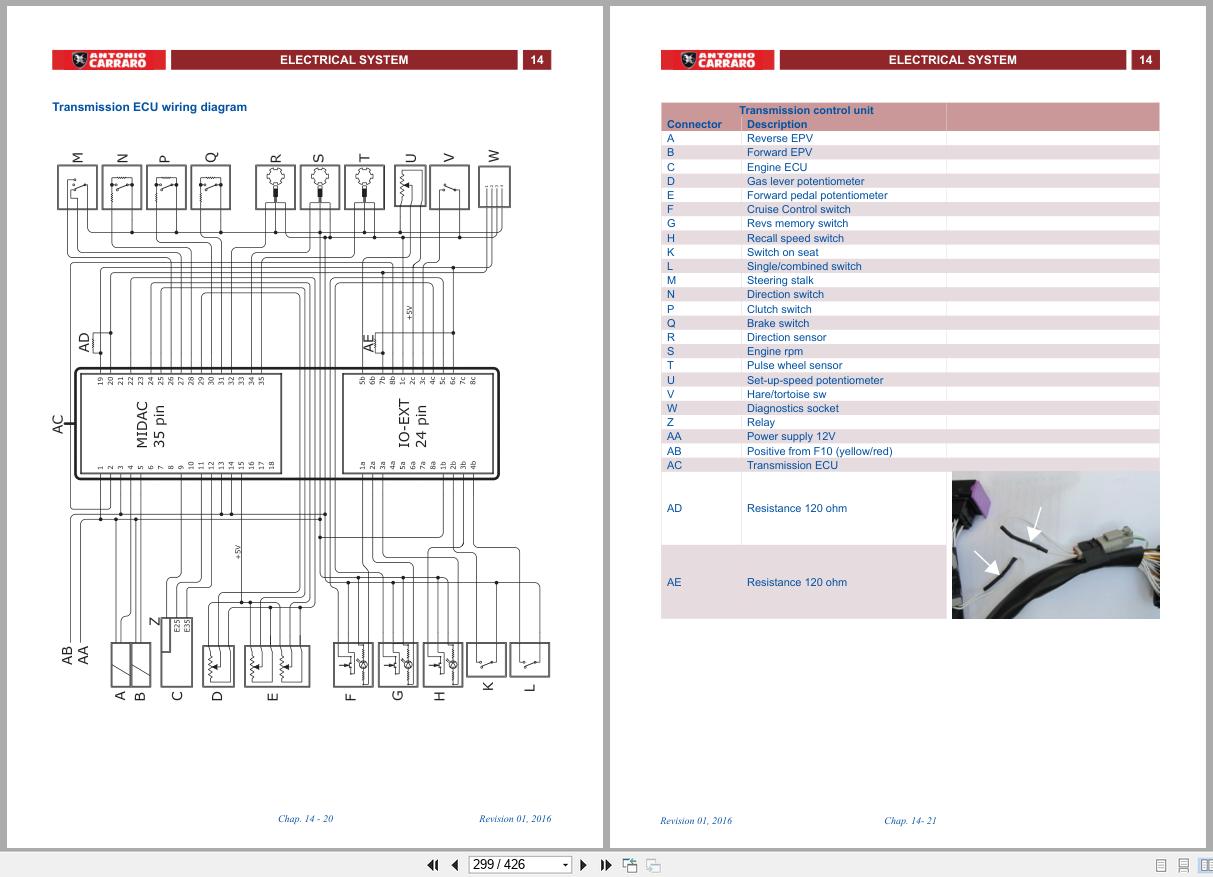Click the 14 chapter badge on the left header

point(536,60)
